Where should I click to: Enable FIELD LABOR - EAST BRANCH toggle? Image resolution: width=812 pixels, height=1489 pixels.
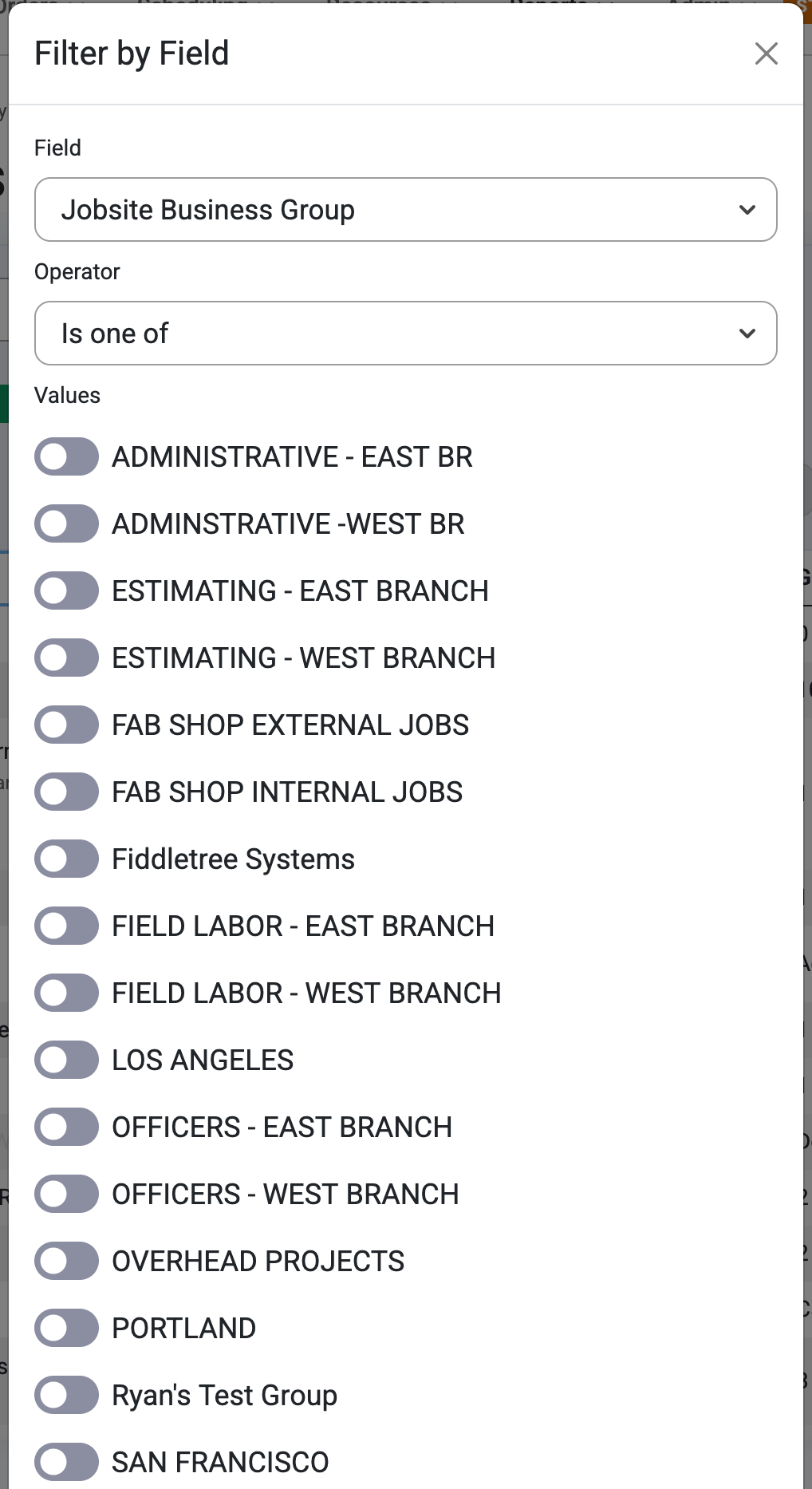click(x=66, y=926)
